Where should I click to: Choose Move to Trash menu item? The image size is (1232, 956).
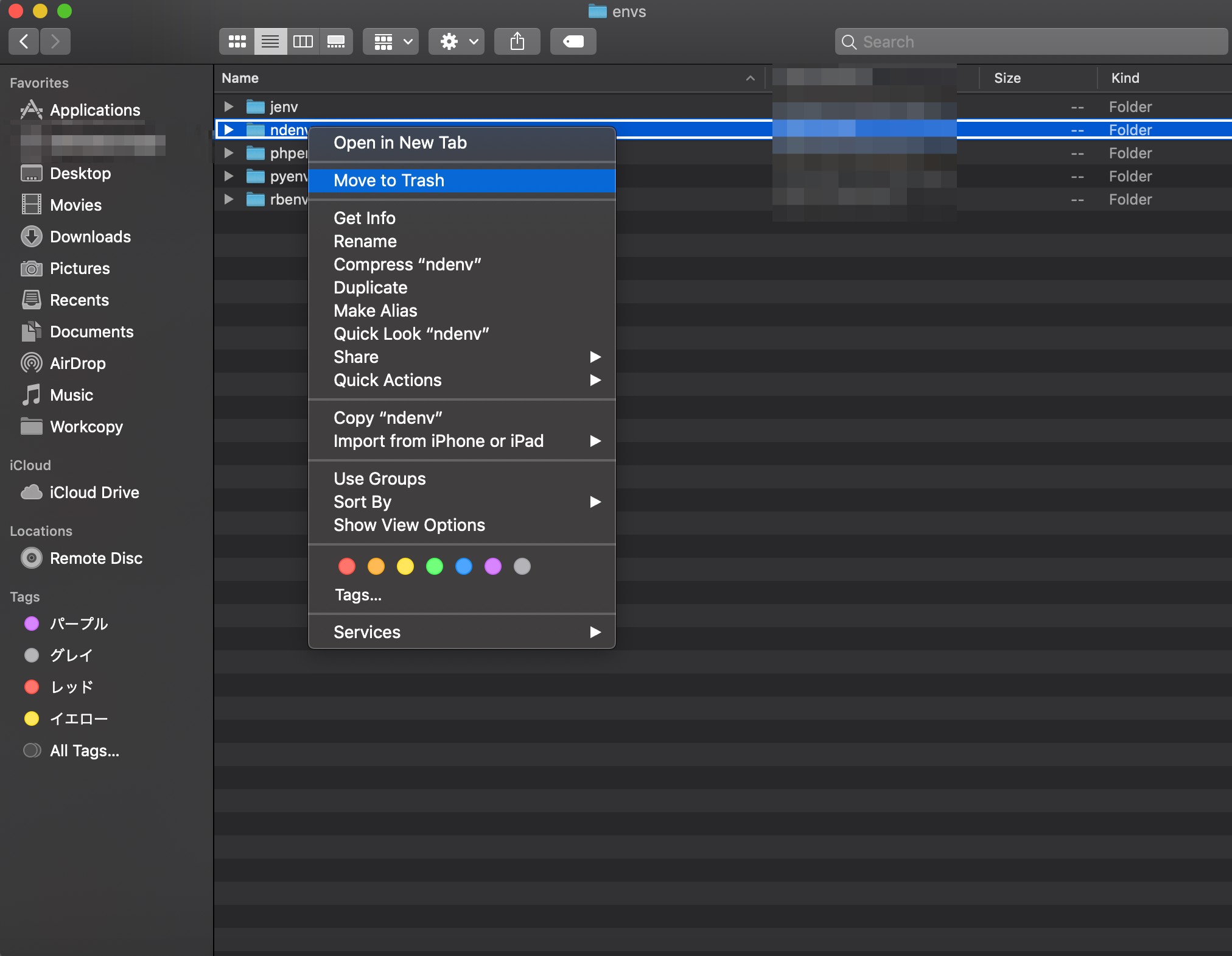[389, 180]
